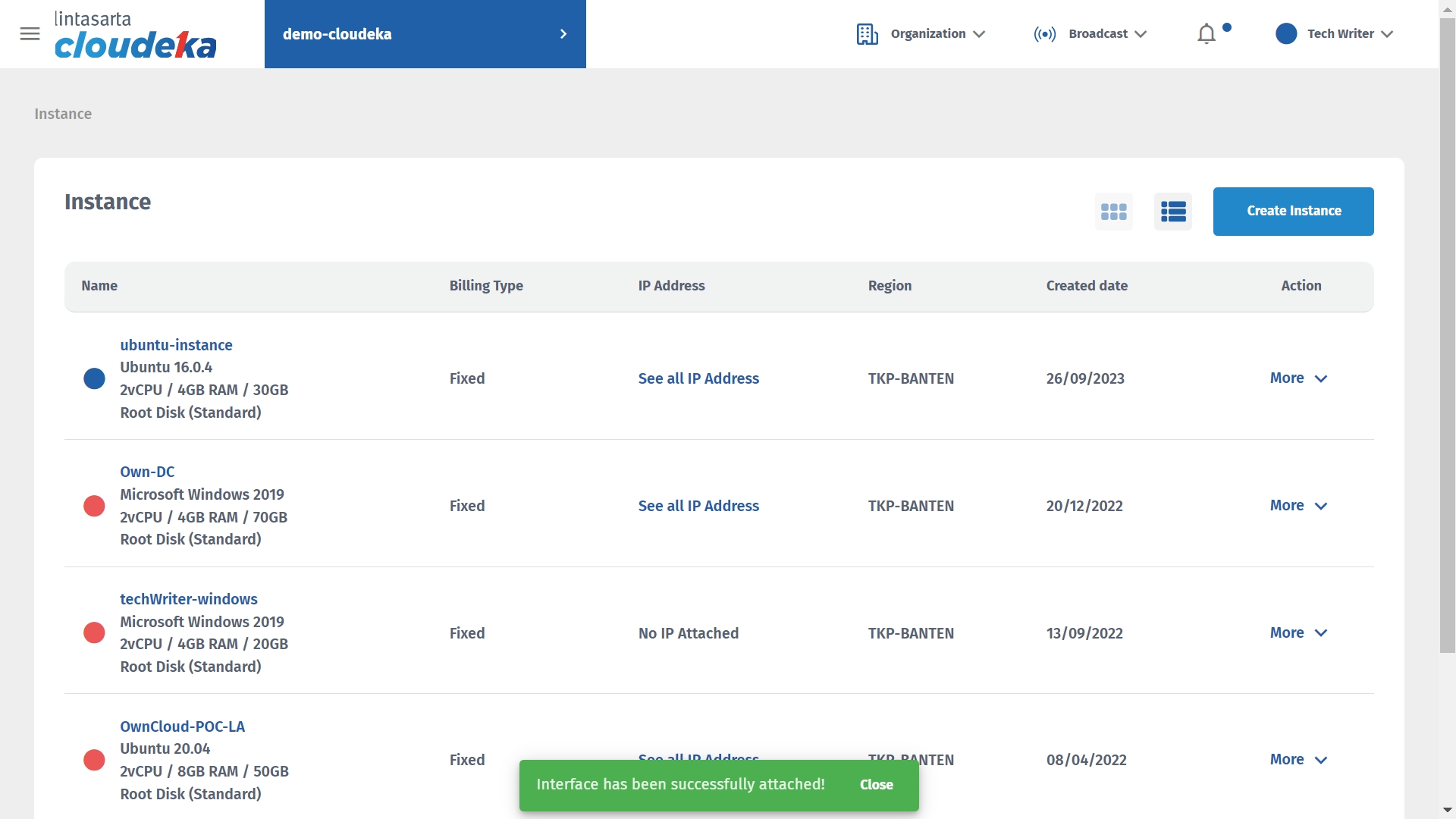Close the success notification toast
The height and width of the screenshot is (819, 1456).
(876, 785)
